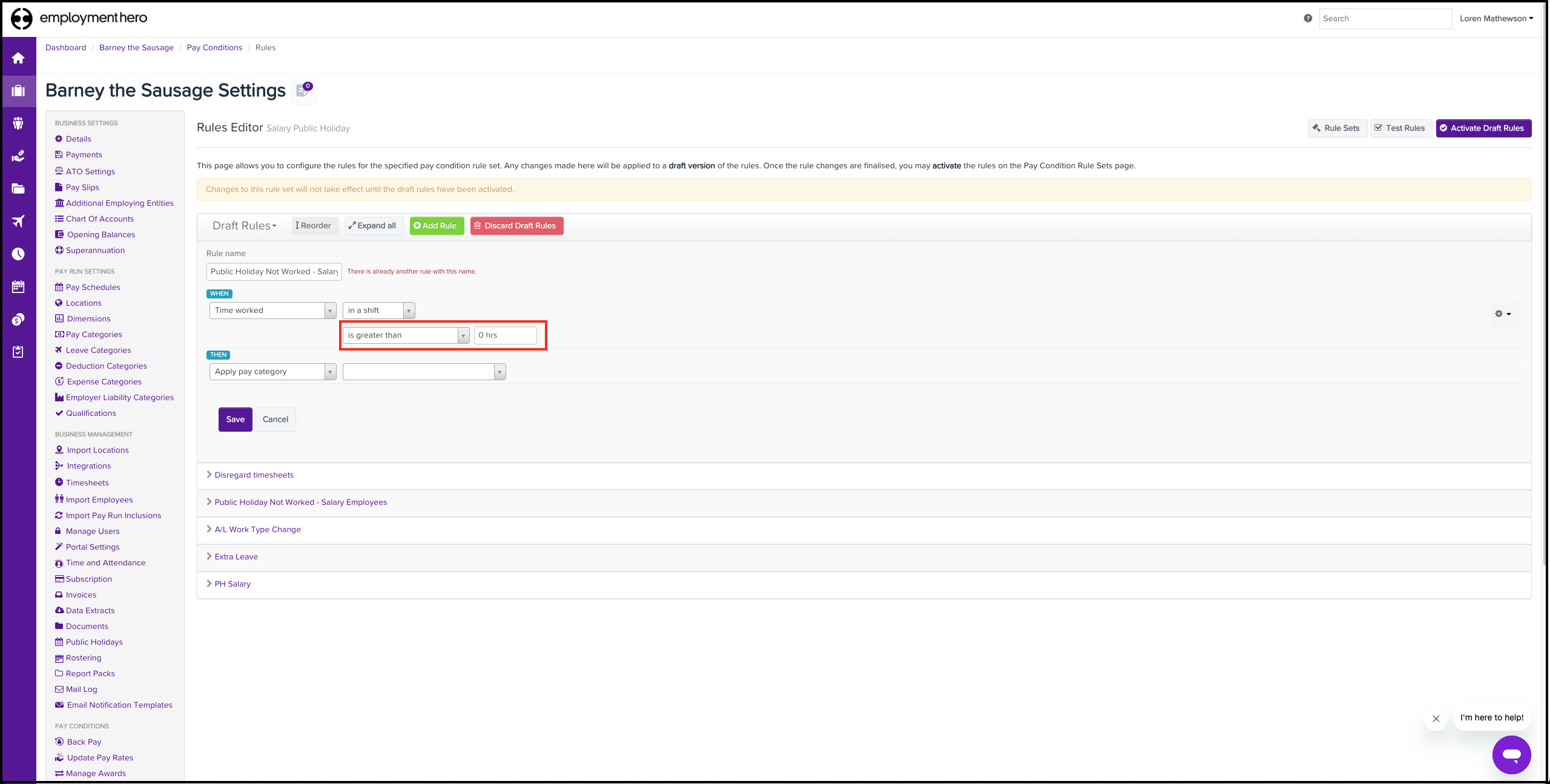The height and width of the screenshot is (784, 1550).
Task: Click the help question mark icon
Action: coord(1308,18)
